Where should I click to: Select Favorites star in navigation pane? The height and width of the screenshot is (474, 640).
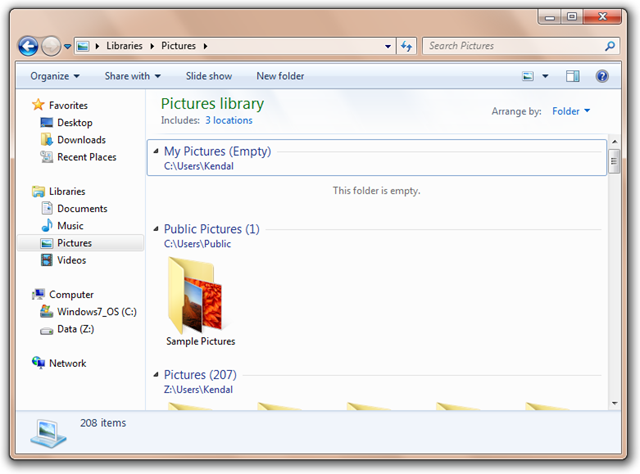[38, 105]
